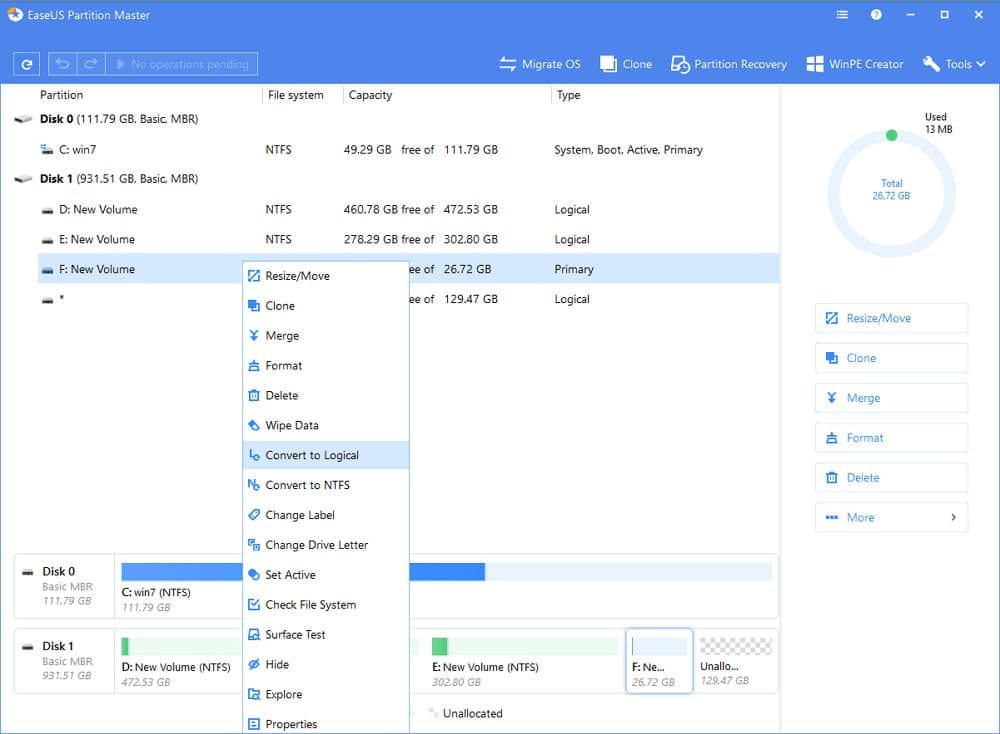
Task: Open Migrate OS tool
Action: [x=540, y=64]
